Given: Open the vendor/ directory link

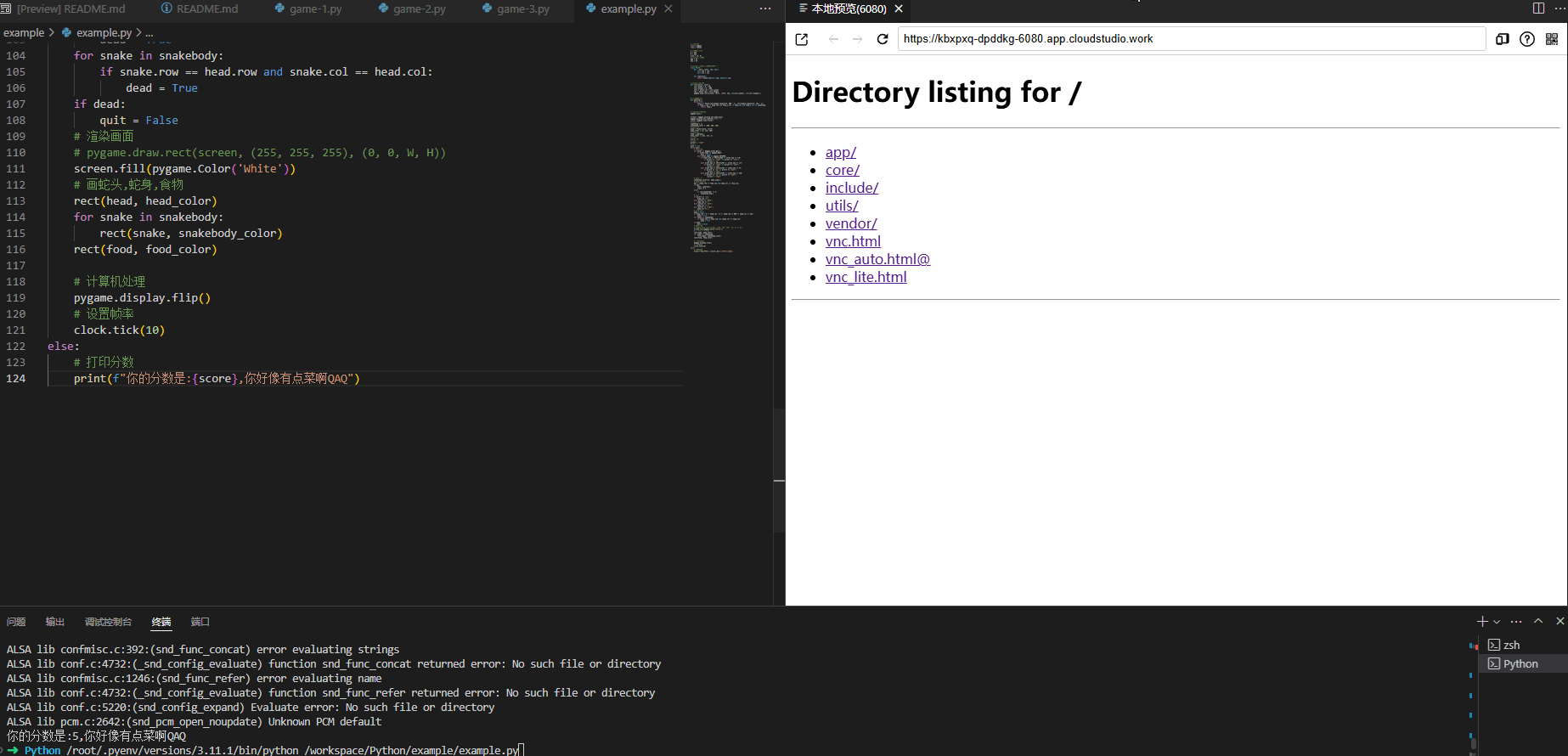Looking at the screenshot, I should (x=851, y=223).
